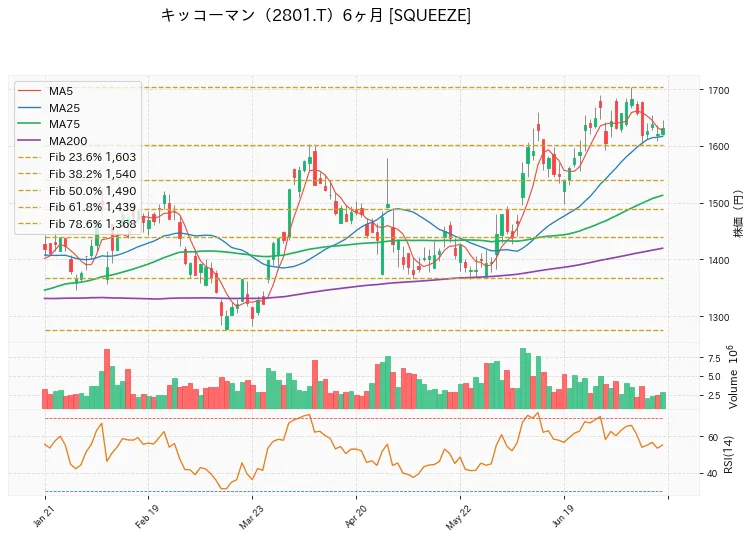The height and width of the screenshot is (539, 752).
Task: Click the May 22 date axis label
Action: tap(458, 516)
